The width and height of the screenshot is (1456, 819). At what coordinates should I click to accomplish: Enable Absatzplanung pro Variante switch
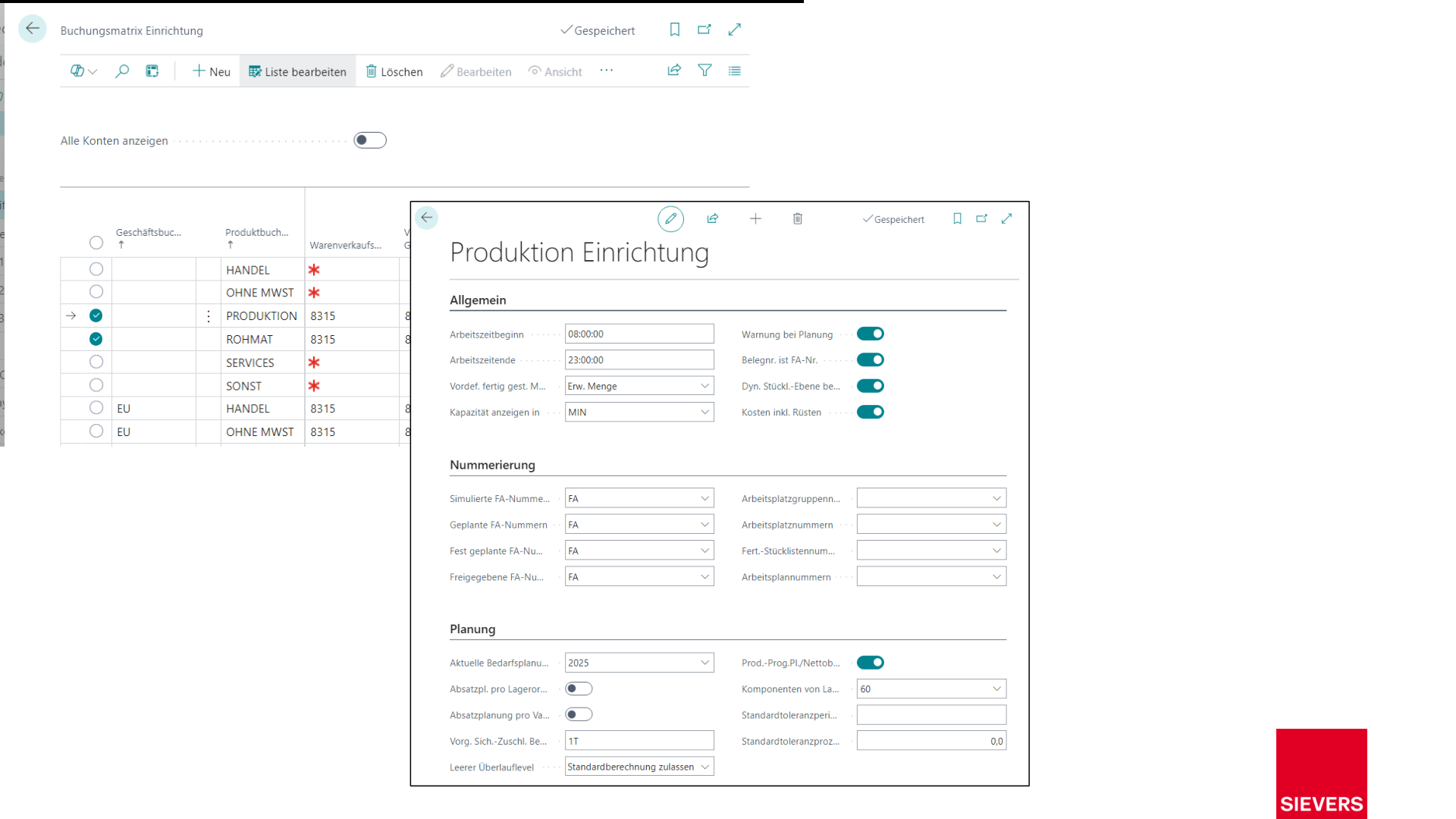[579, 714]
